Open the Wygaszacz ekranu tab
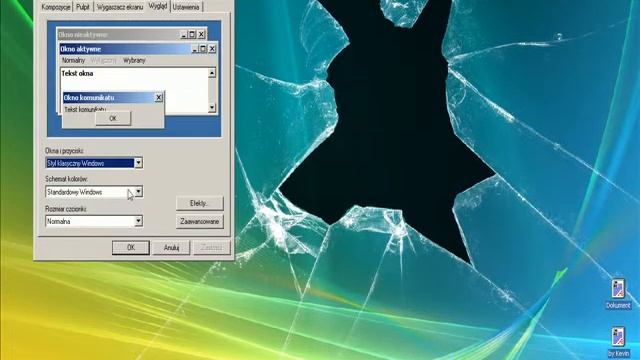 click(x=120, y=7)
